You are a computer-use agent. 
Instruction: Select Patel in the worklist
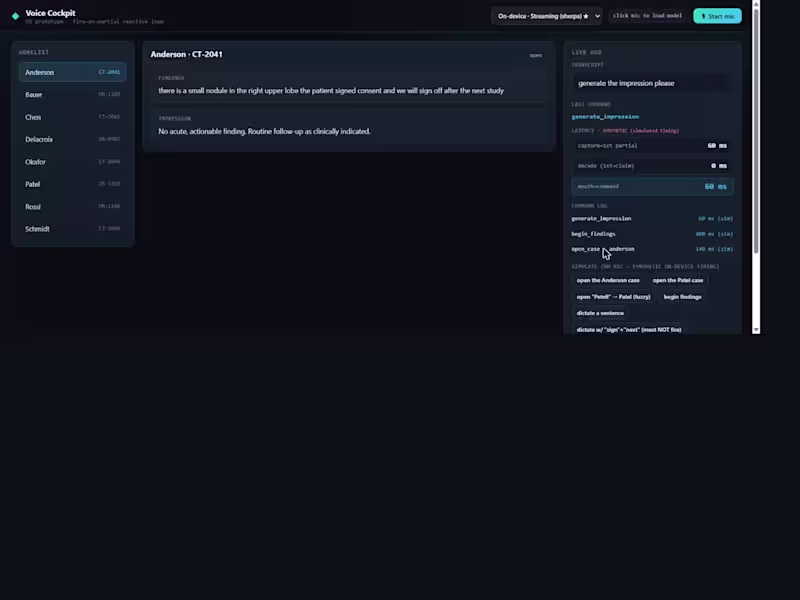[72, 184]
